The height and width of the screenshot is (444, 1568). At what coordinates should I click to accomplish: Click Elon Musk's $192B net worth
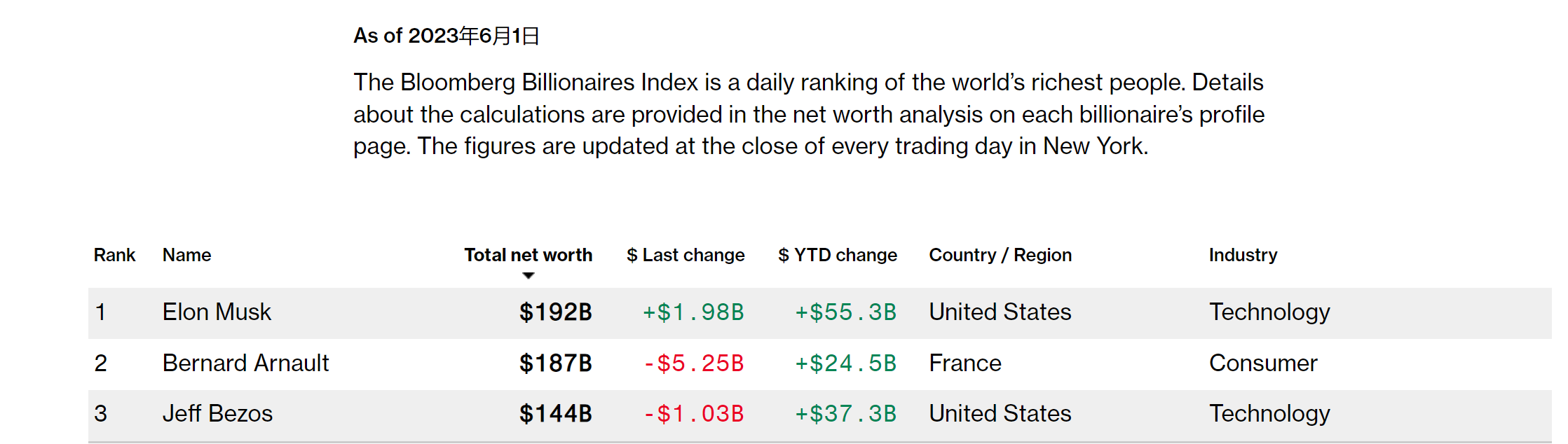pyautogui.click(x=555, y=312)
